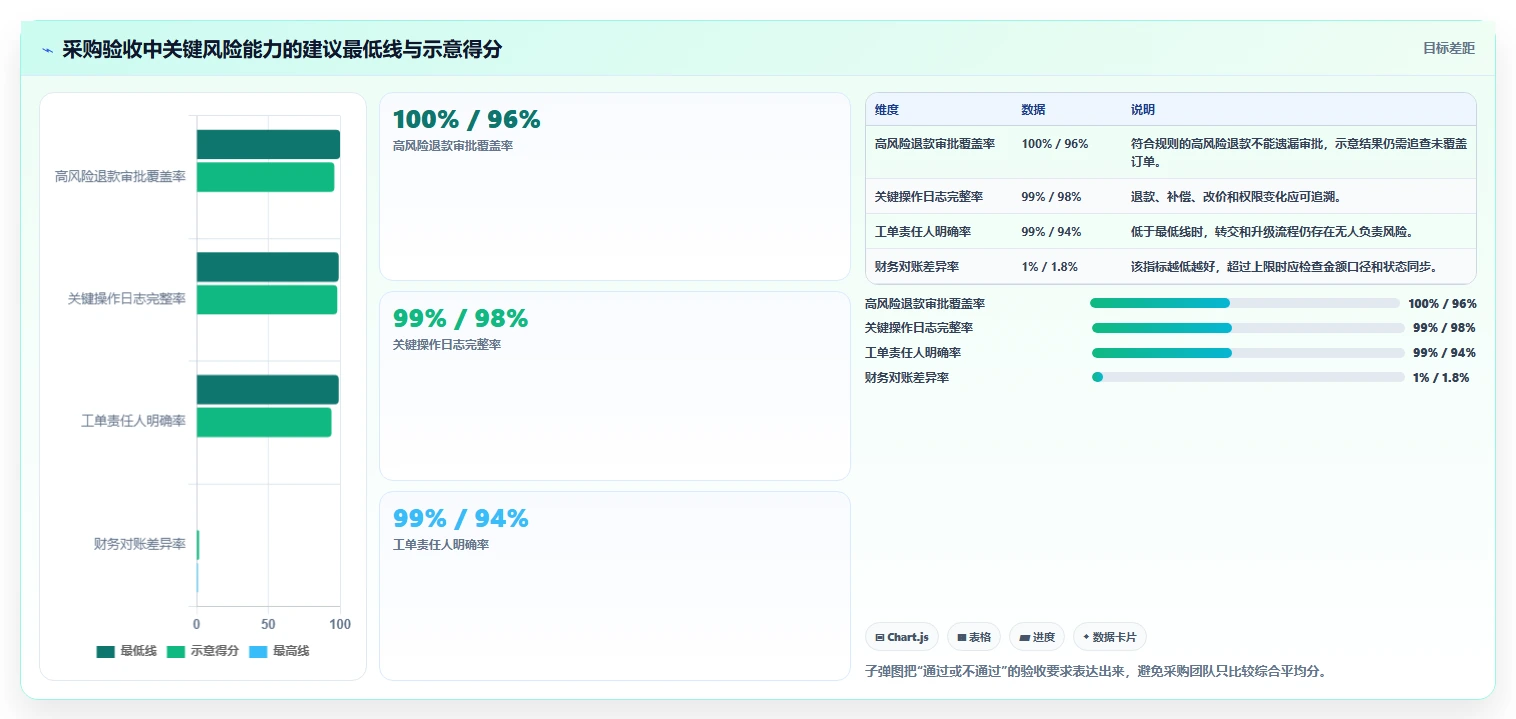Screen dimensions: 1516x719
Task: Select the 数据卡片 chip label
Action: (1114, 637)
